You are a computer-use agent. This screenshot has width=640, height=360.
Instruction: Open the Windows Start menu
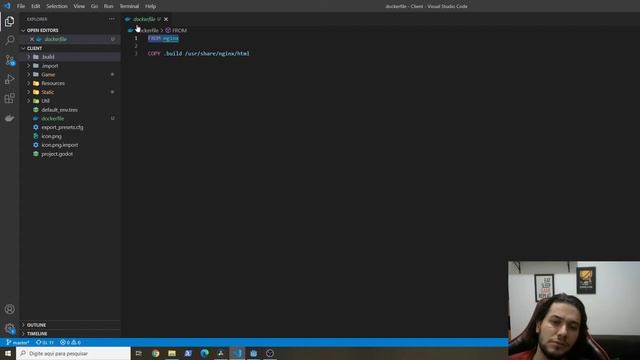coord(8,353)
